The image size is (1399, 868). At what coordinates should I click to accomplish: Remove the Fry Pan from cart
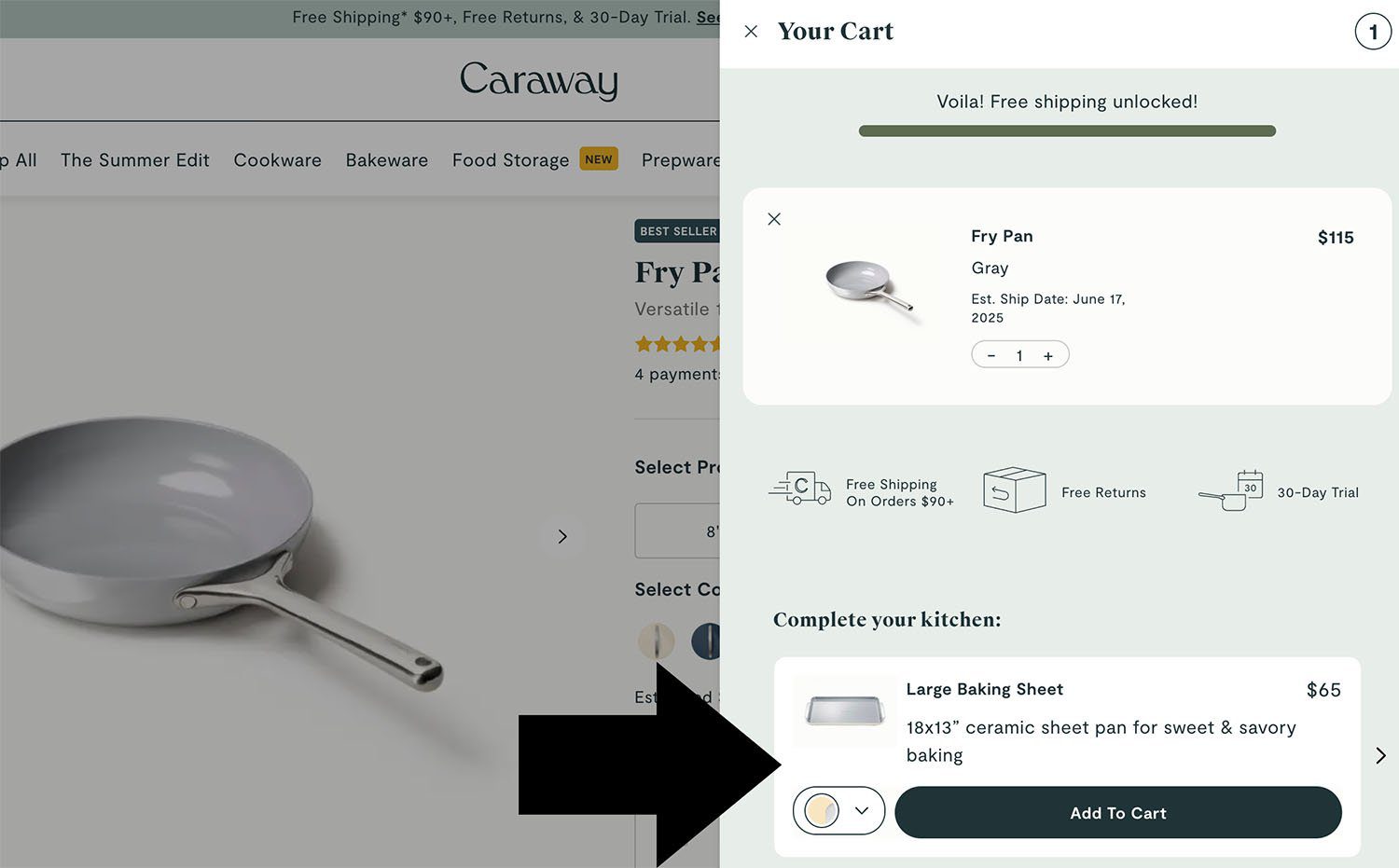click(774, 219)
